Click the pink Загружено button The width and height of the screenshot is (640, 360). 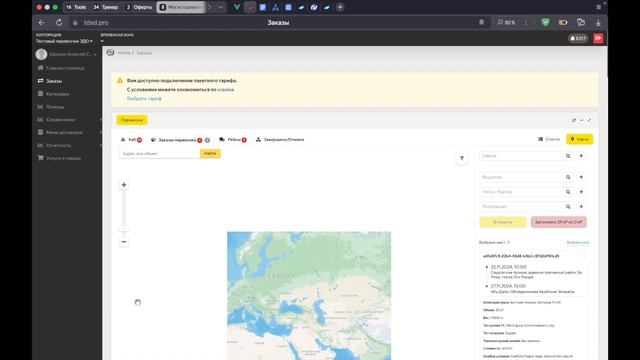click(558, 222)
